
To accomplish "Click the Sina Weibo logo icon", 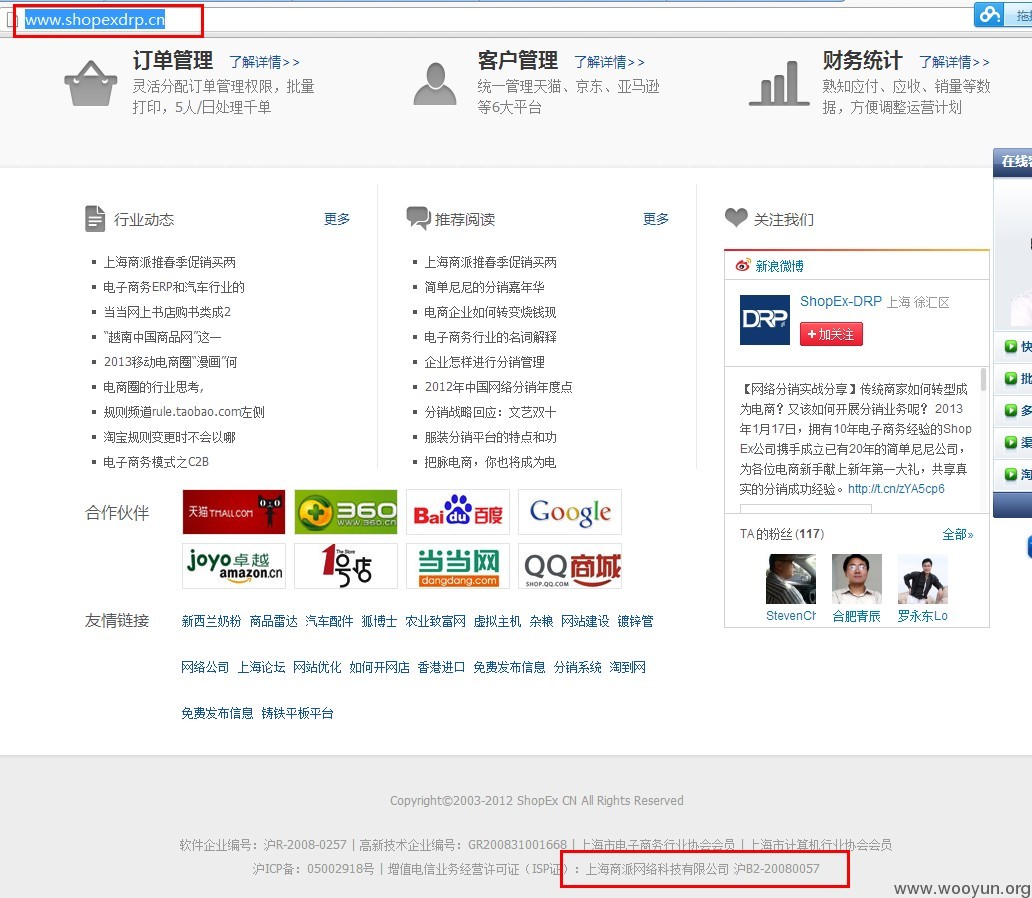I will click(743, 265).
